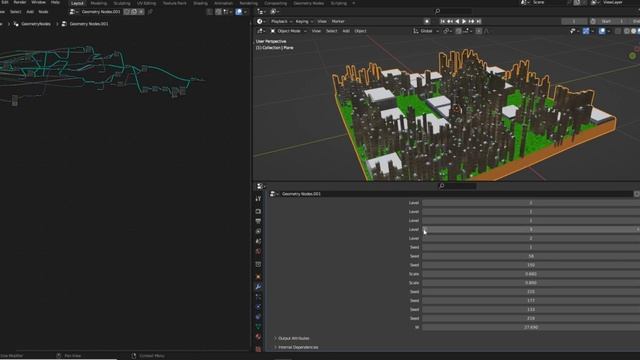Click Seed field with value 58
The image size is (640, 360).
(531, 256)
